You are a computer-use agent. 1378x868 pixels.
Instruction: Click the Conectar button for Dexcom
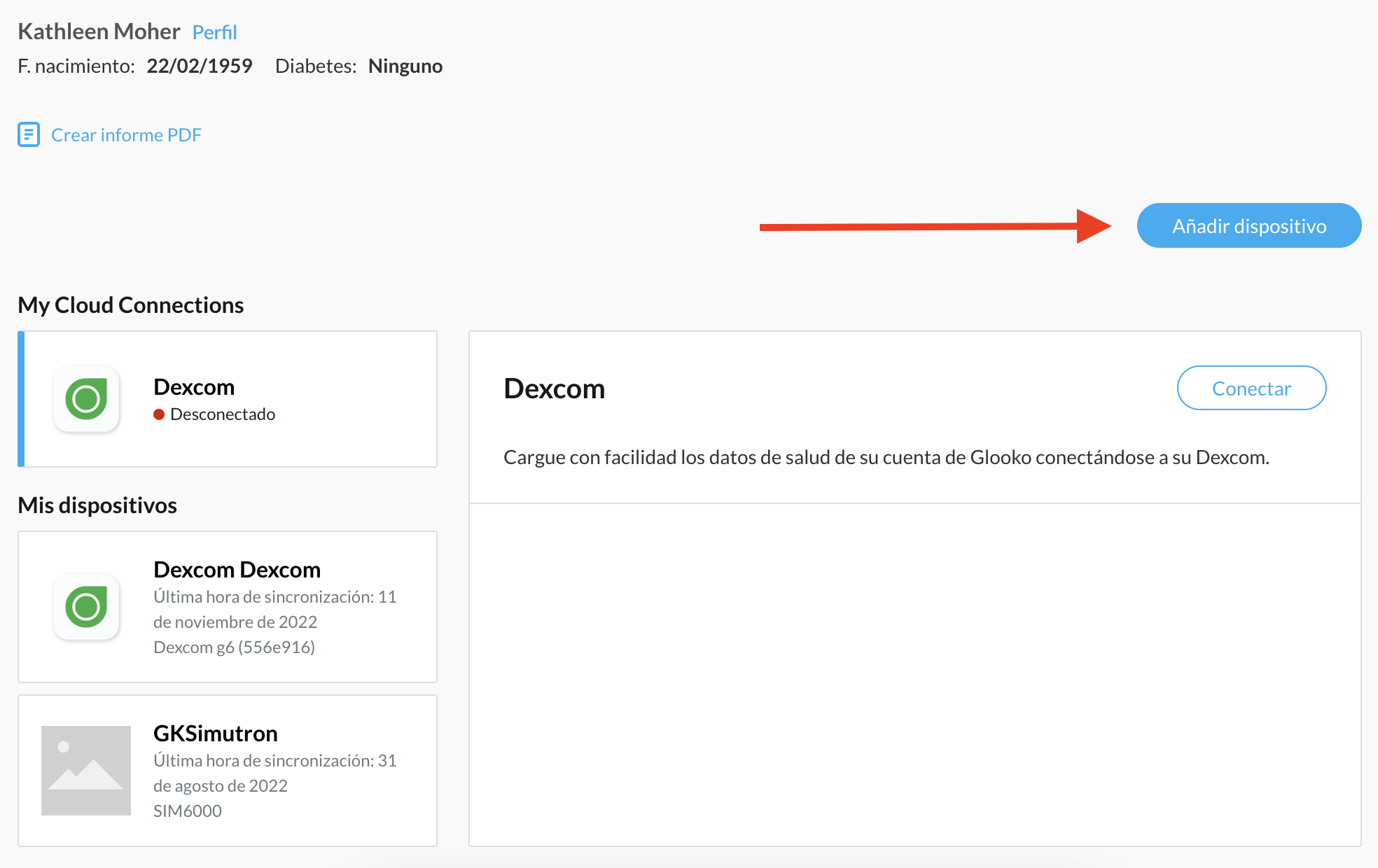point(1251,388)
